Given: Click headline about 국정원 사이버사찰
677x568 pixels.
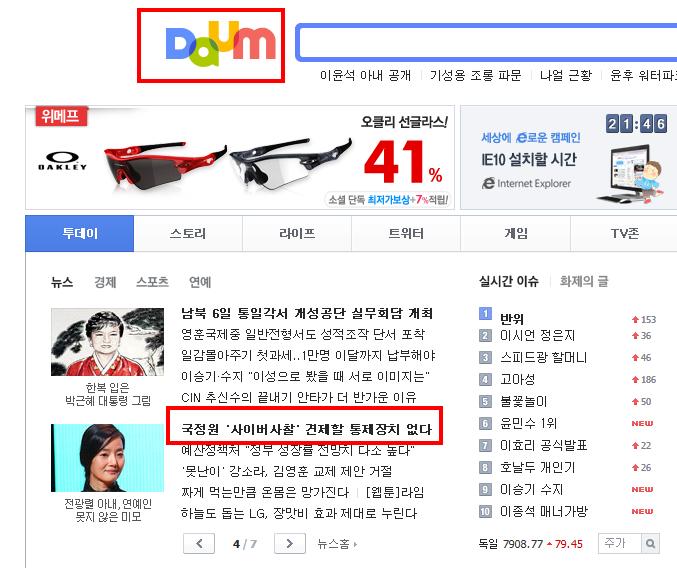Looking at the screenshot, I should click(x=307, y=429).
